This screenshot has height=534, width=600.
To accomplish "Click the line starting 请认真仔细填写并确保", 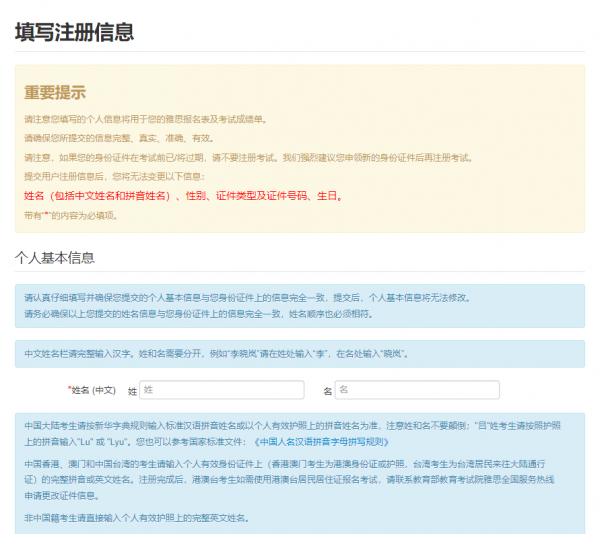I will click(248, 298).
